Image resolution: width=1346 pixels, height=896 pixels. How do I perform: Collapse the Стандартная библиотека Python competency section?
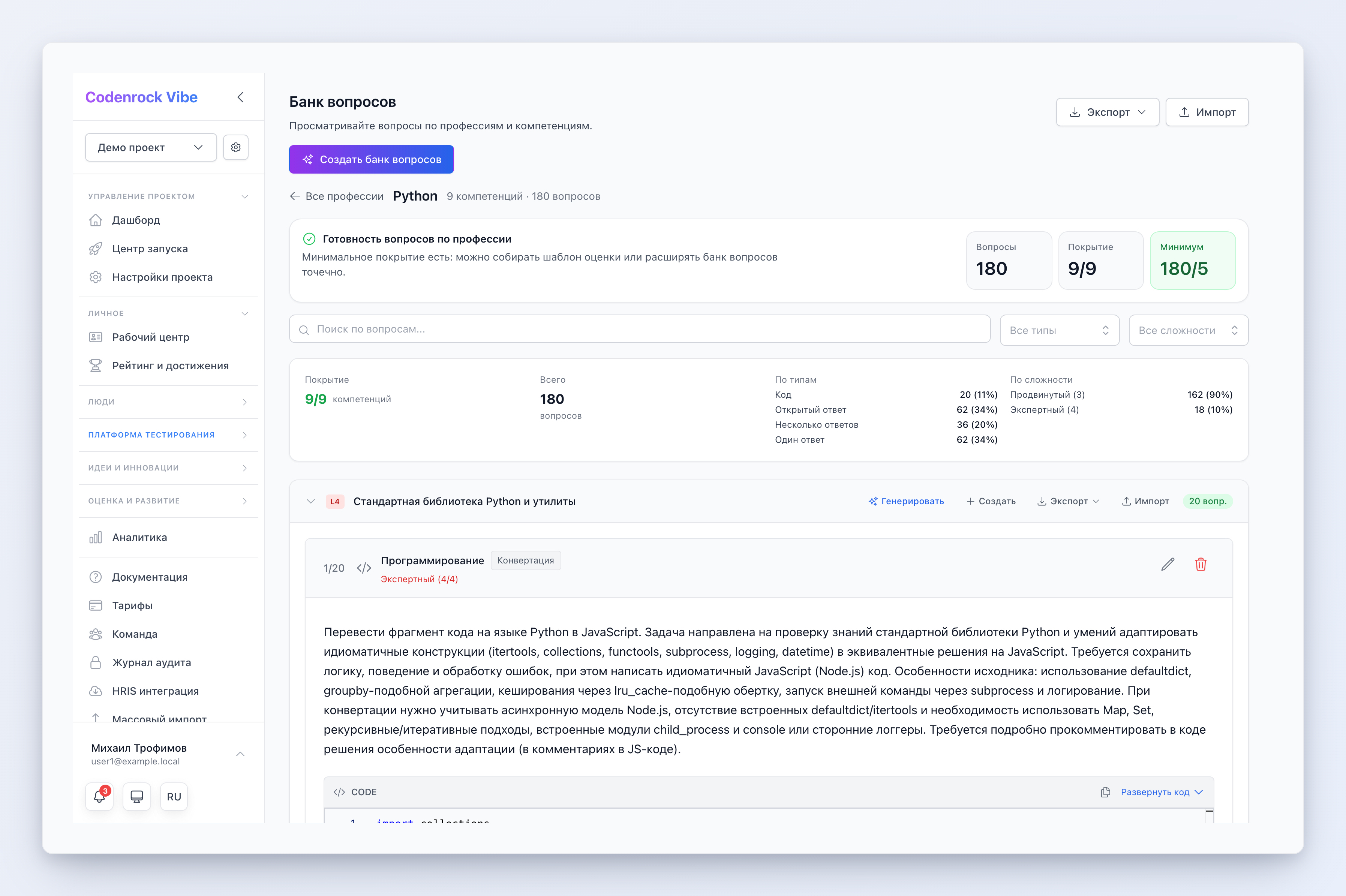[311, 501]
